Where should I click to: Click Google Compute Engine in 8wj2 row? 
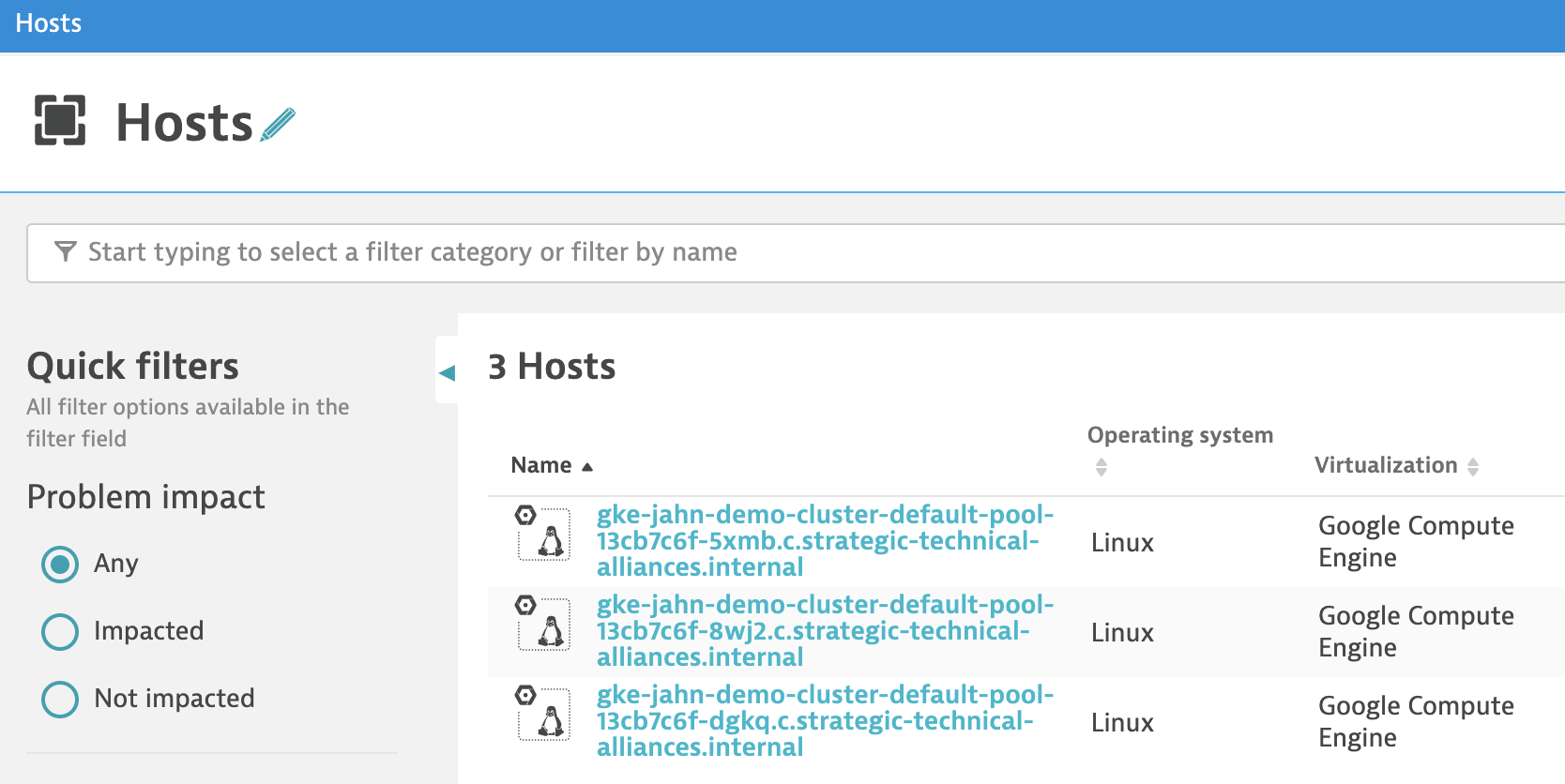pyautogui.click(x=1416, y=631)
